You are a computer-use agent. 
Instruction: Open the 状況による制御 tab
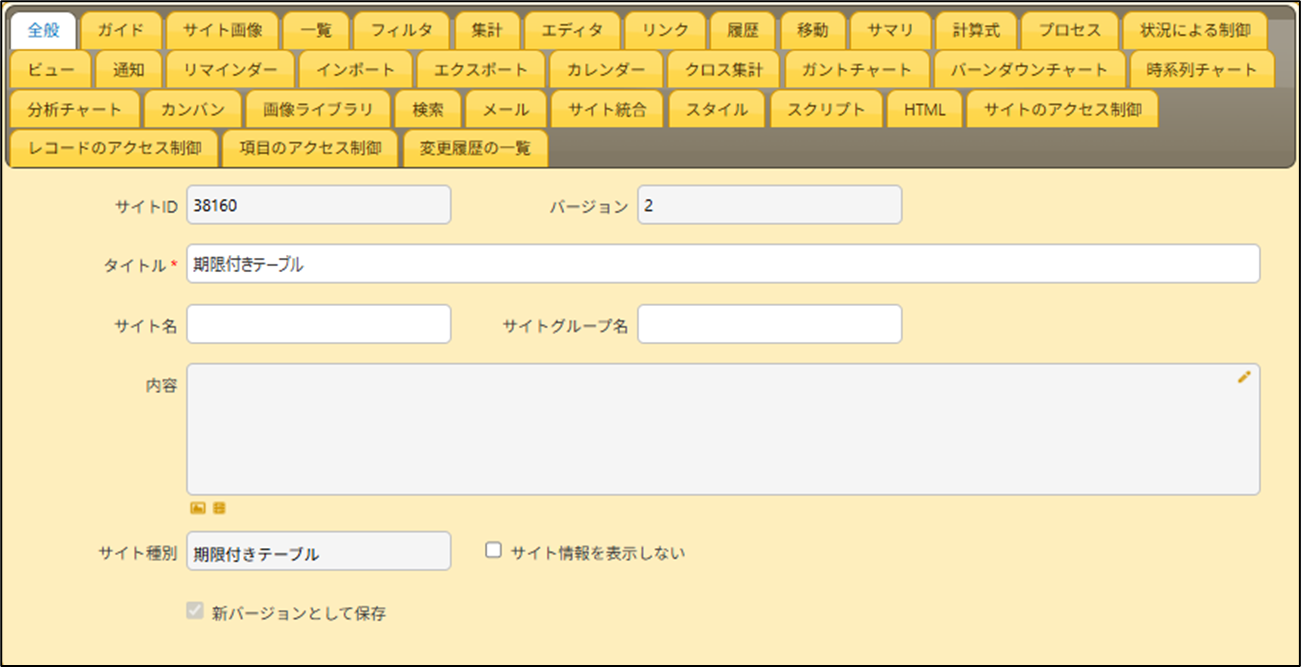click(x=1194, y=30)
